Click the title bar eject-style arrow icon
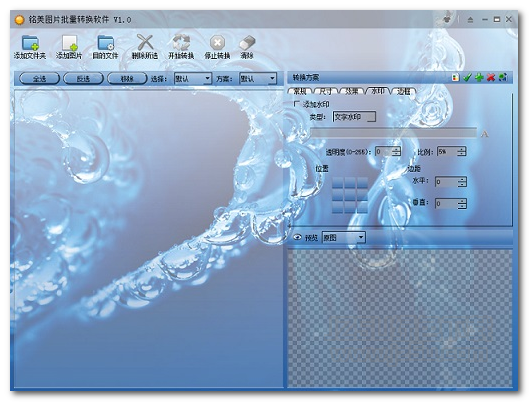 pos(470,20)
